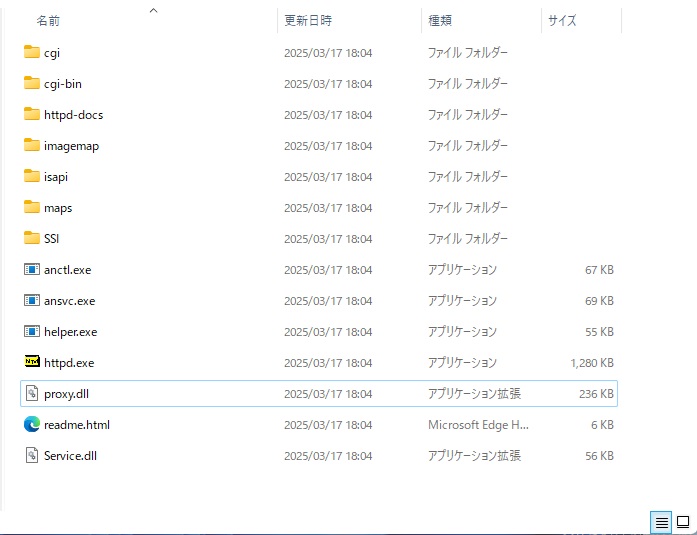
Task: Select the cgi folder name
Action: click(x=52, y=53)
